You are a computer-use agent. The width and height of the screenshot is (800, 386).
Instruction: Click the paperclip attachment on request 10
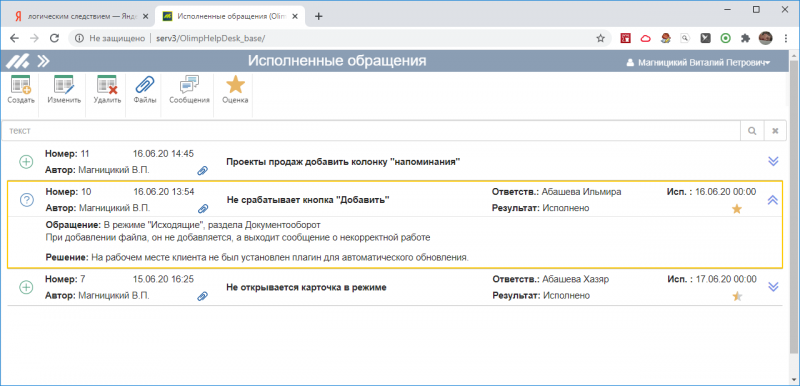coord(203,208)
